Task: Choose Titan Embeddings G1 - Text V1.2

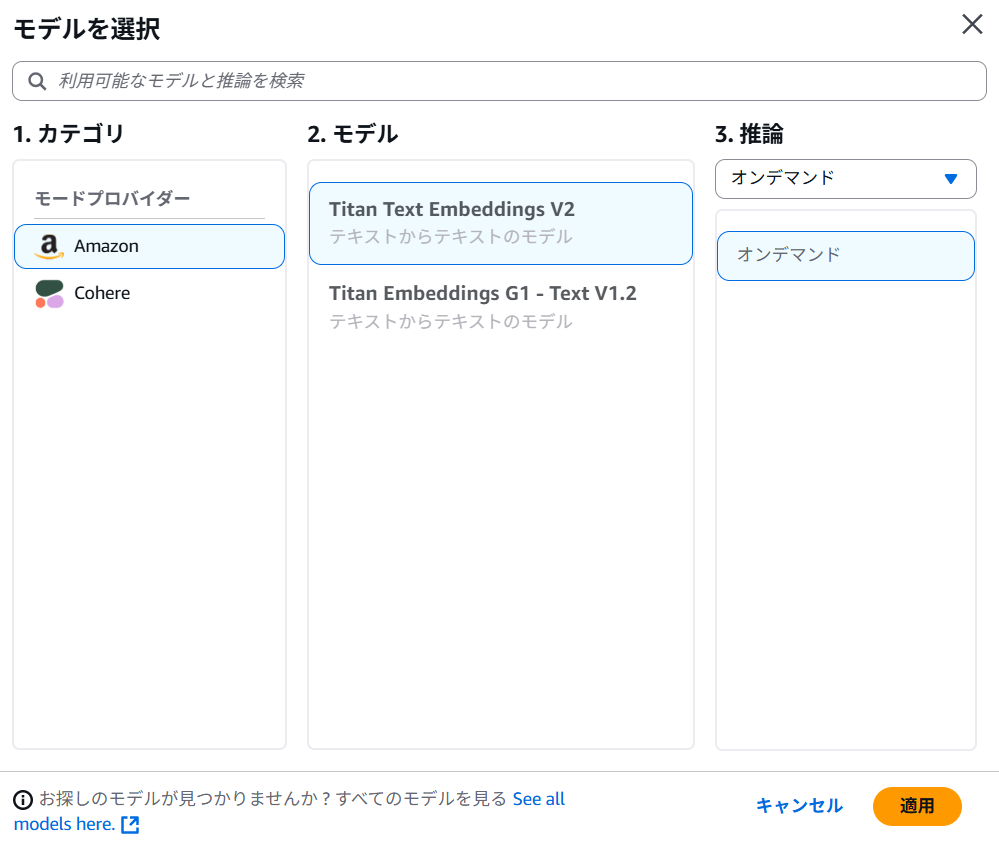Action: (x=501, y=307)
